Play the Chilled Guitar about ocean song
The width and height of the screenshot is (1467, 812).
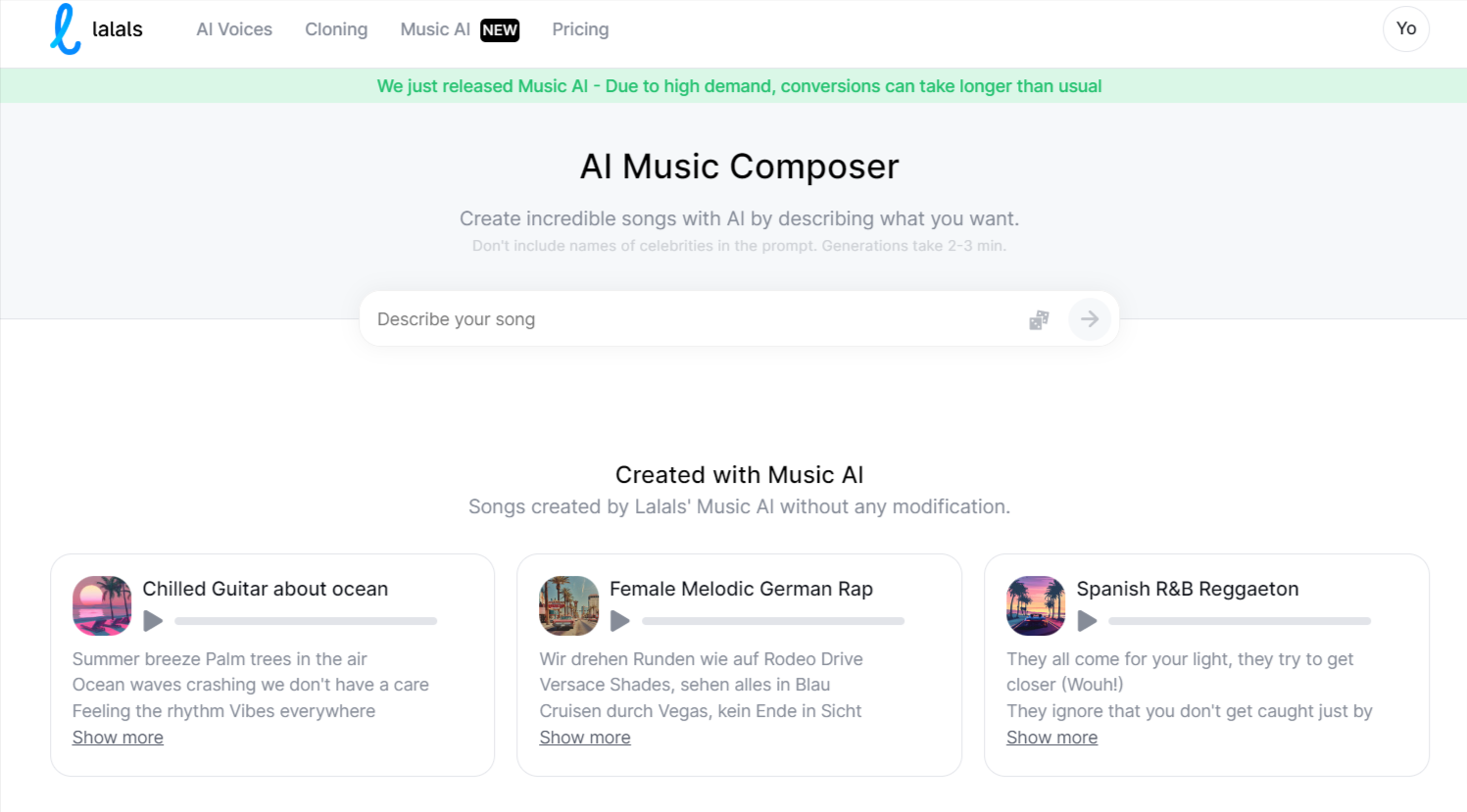153,620
